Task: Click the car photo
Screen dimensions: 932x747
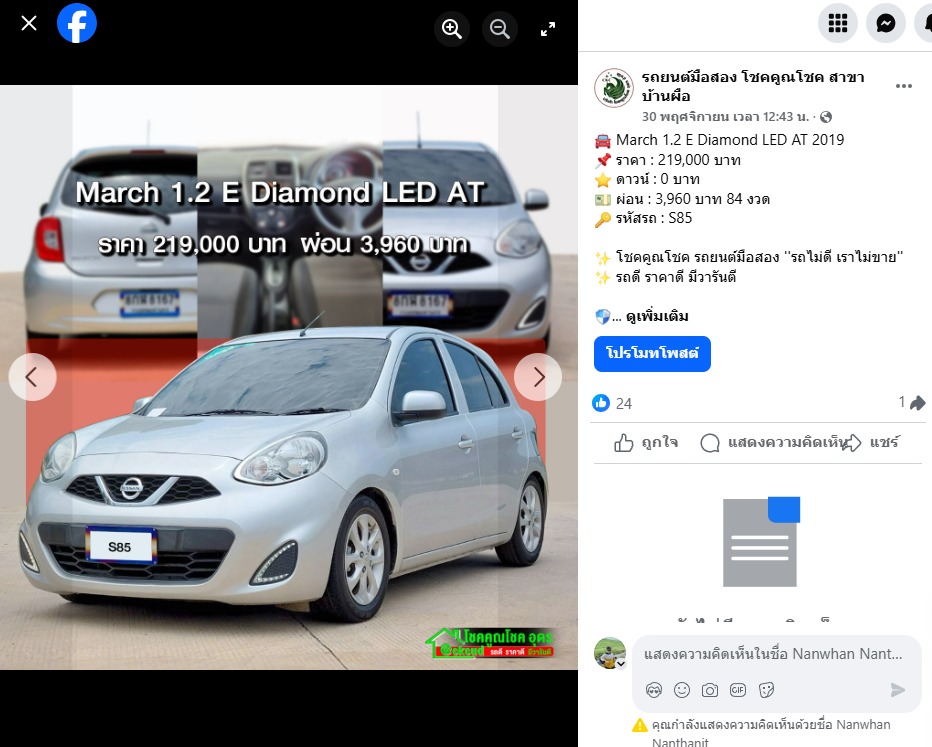Action: point(289,377)
